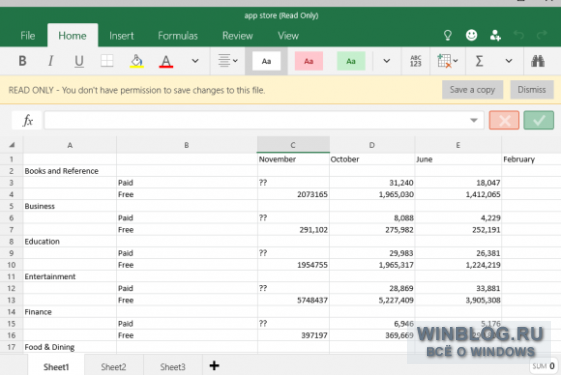Open the cell Borders tool
The height and width of the screenshot is (375, 561).
tap(107, 61)
